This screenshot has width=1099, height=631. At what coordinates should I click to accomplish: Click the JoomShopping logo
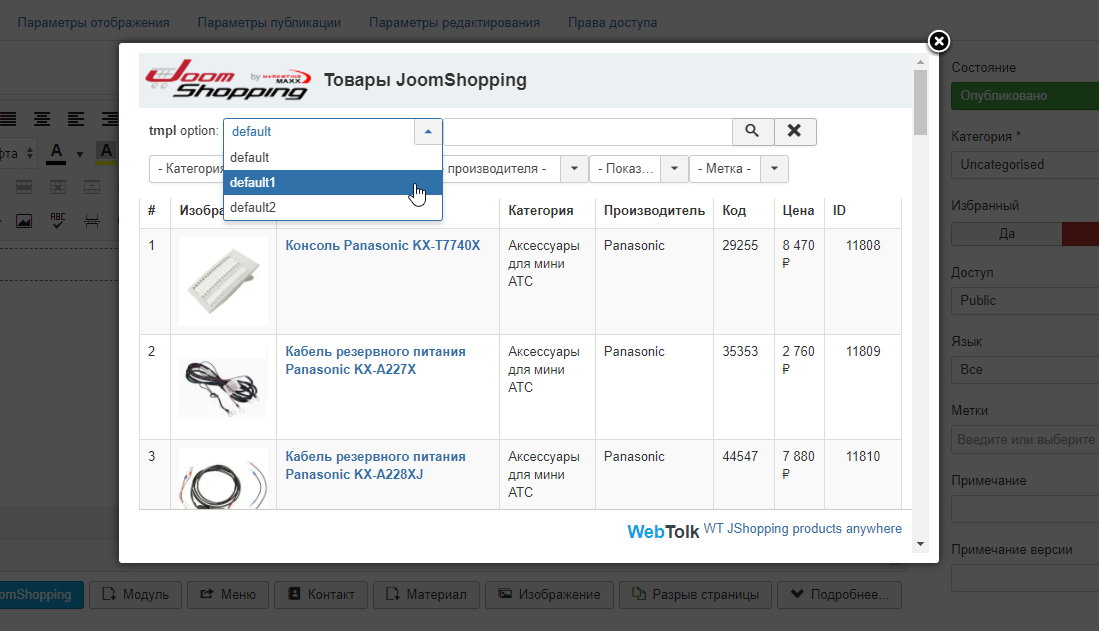(227, 81)
